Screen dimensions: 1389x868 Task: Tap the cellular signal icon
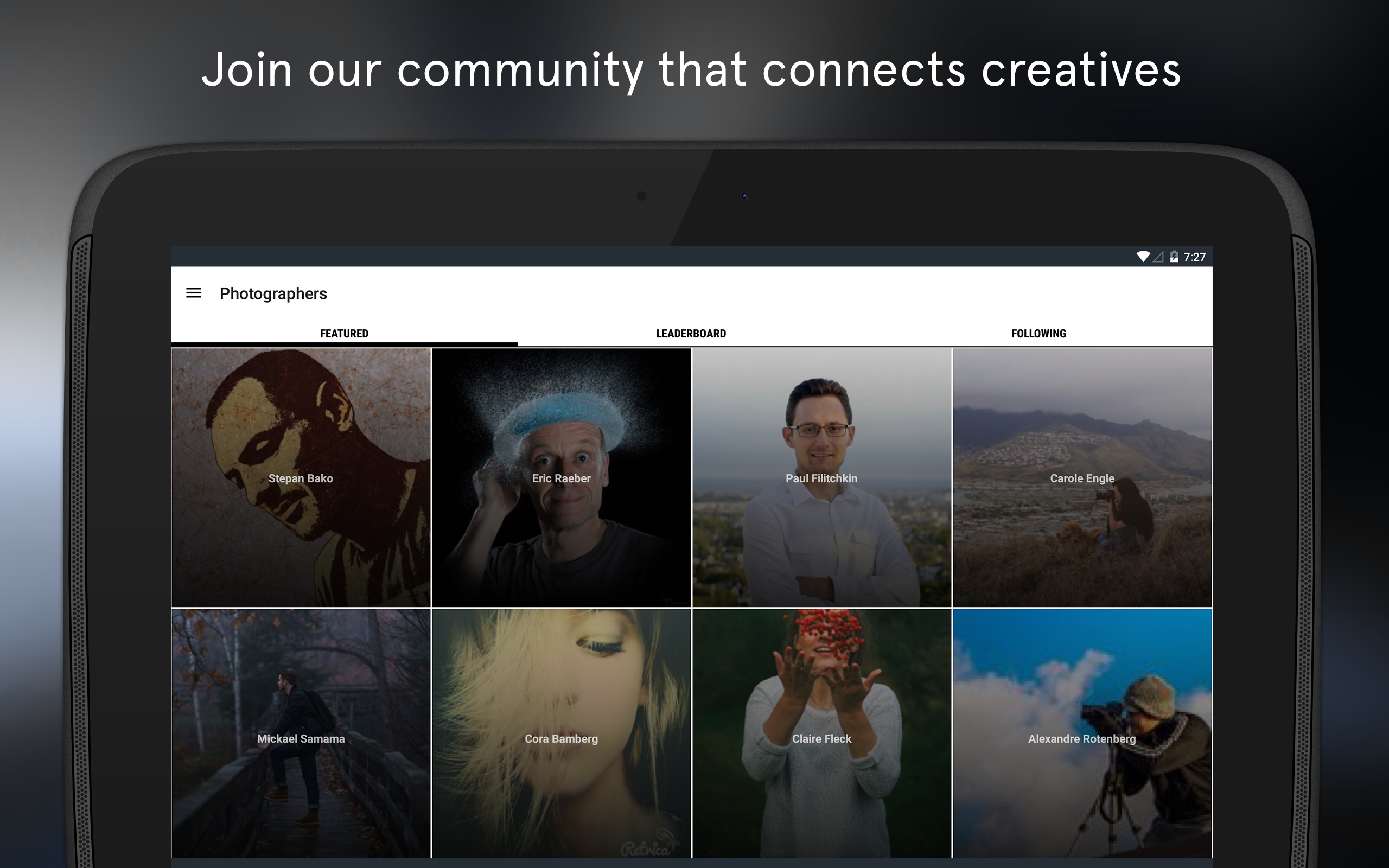click(x=1159, y=257)
